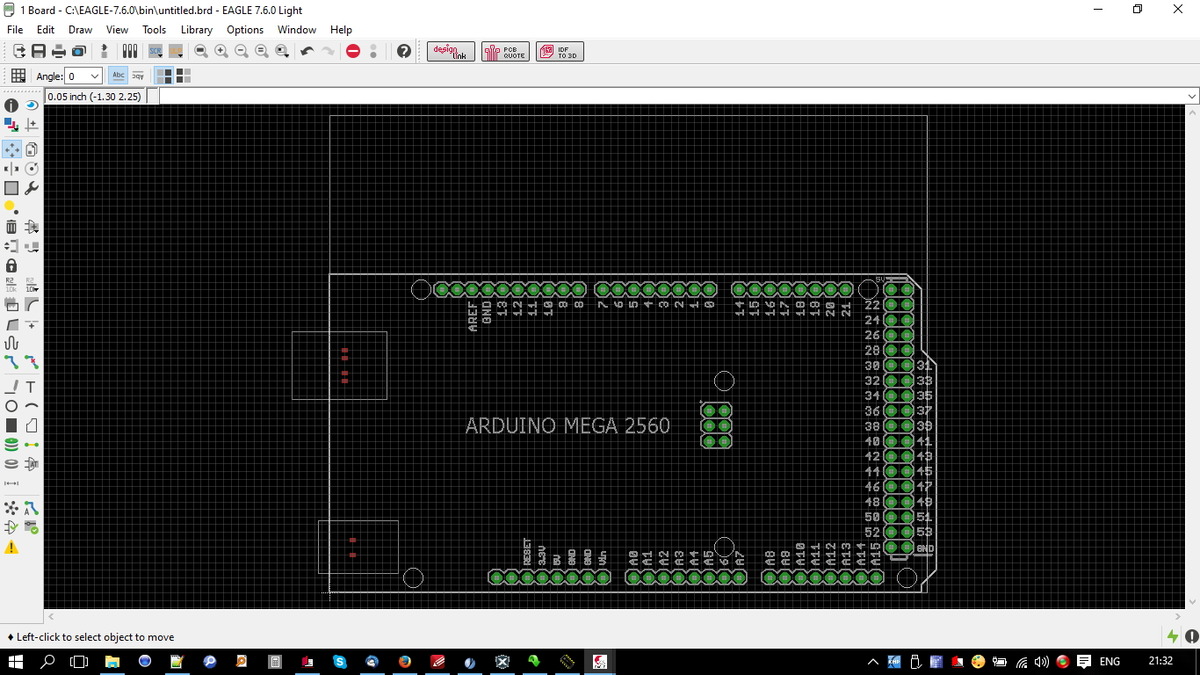Open the Options menu
Viewport: 1200px width, 675px height.
click(245, 29)
